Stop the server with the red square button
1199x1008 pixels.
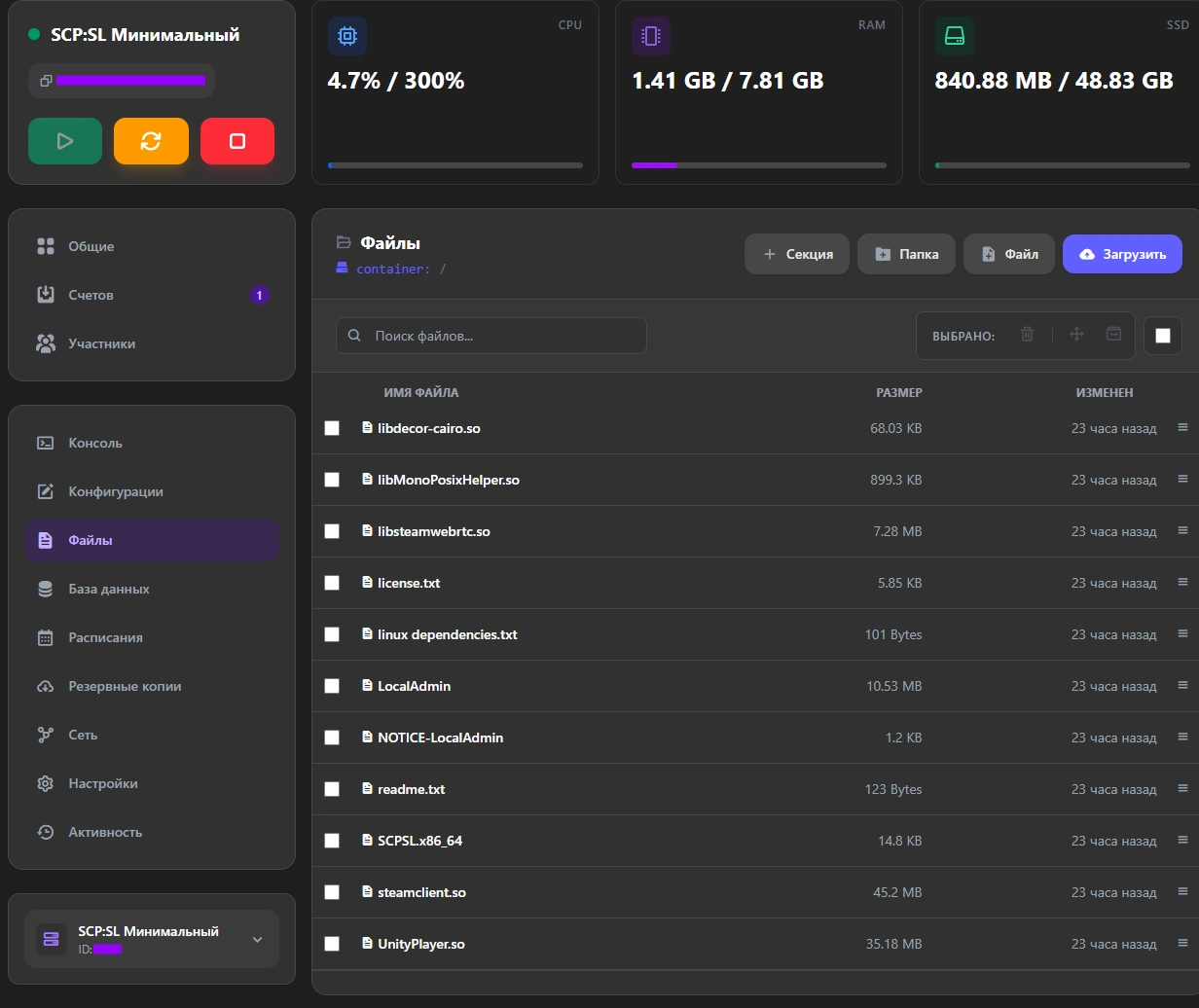click(237, 141)
